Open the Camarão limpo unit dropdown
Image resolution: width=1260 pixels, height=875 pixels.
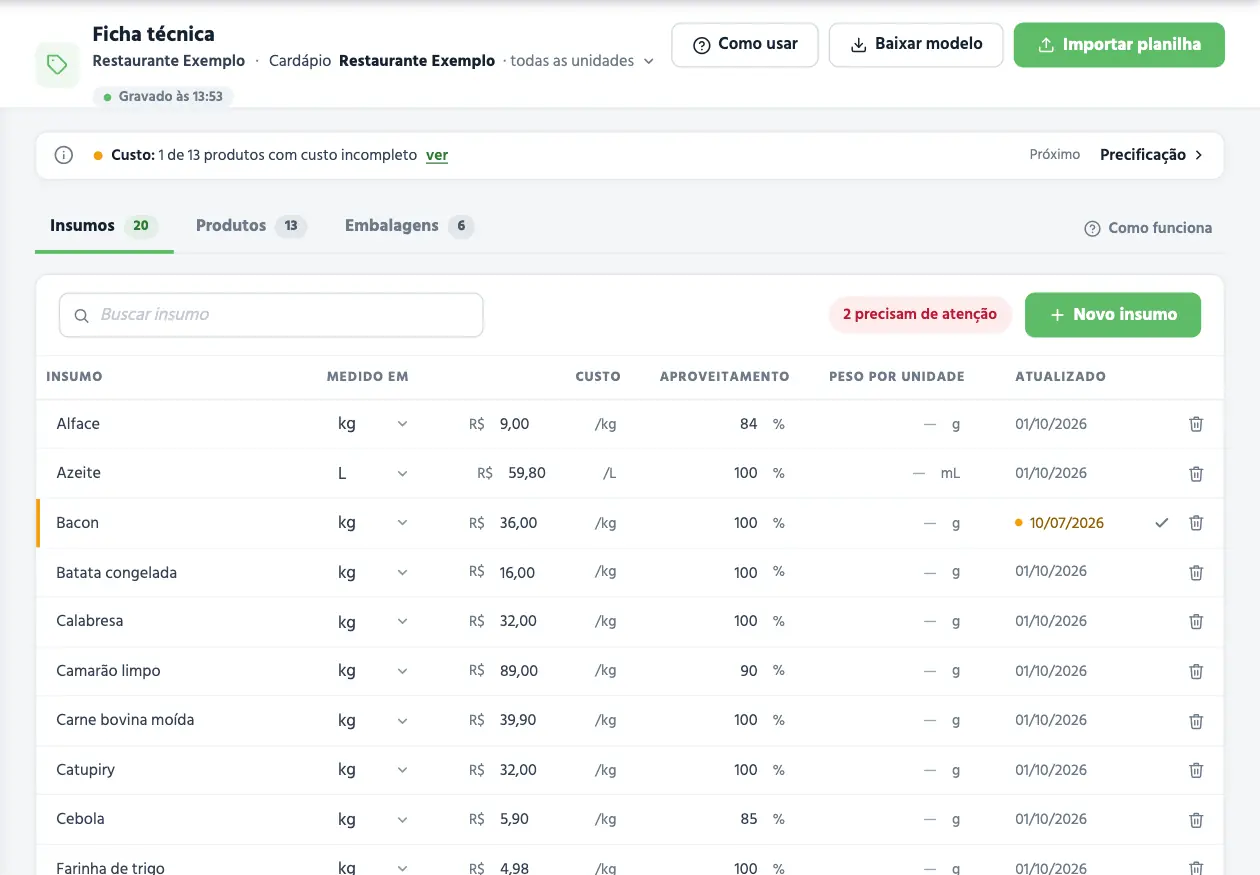[373, 671]
